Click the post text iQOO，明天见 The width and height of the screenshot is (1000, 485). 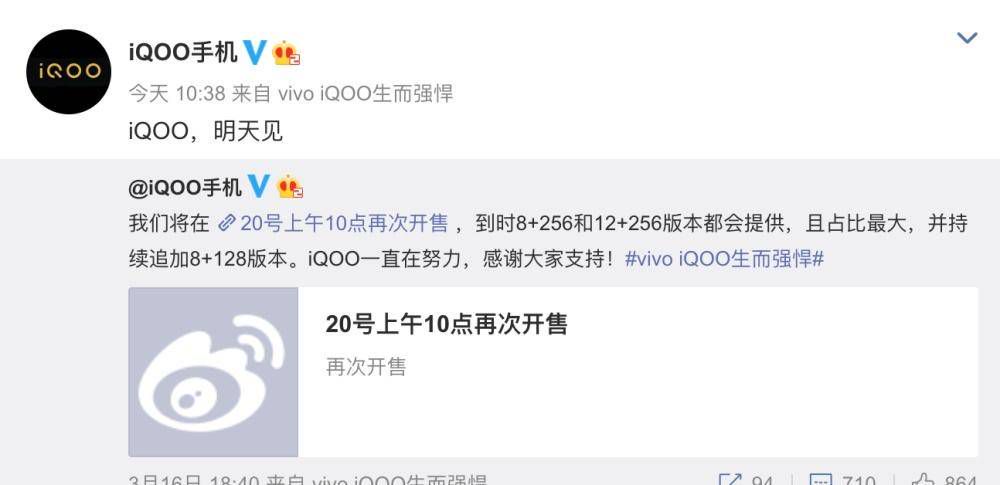[x=205, y=132]
